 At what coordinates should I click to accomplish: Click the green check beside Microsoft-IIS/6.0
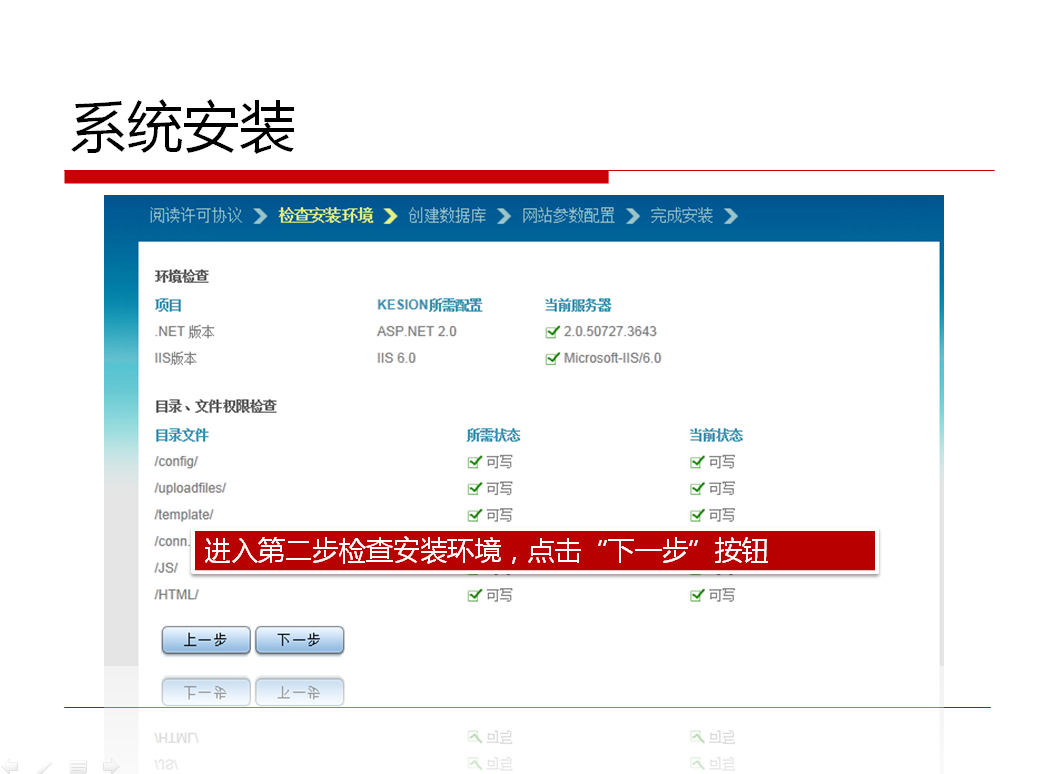(552, 359)
